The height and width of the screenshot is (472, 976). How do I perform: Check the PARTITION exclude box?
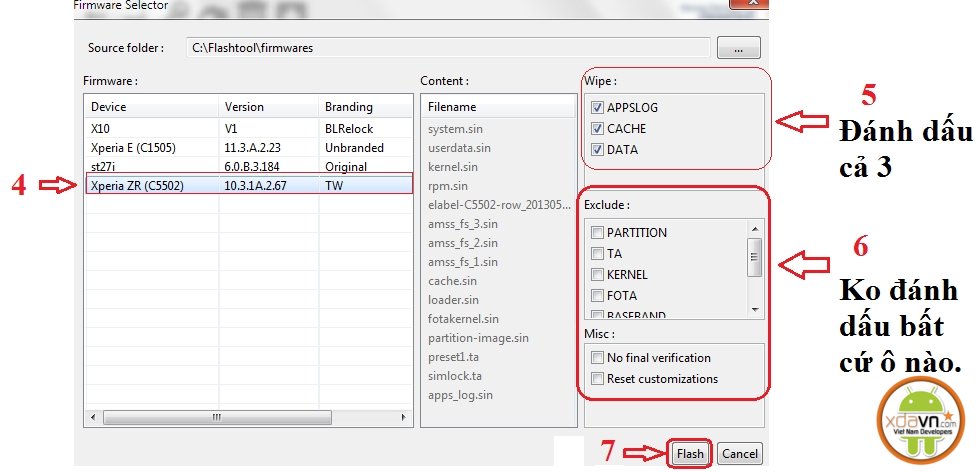(x=598, y=233)
